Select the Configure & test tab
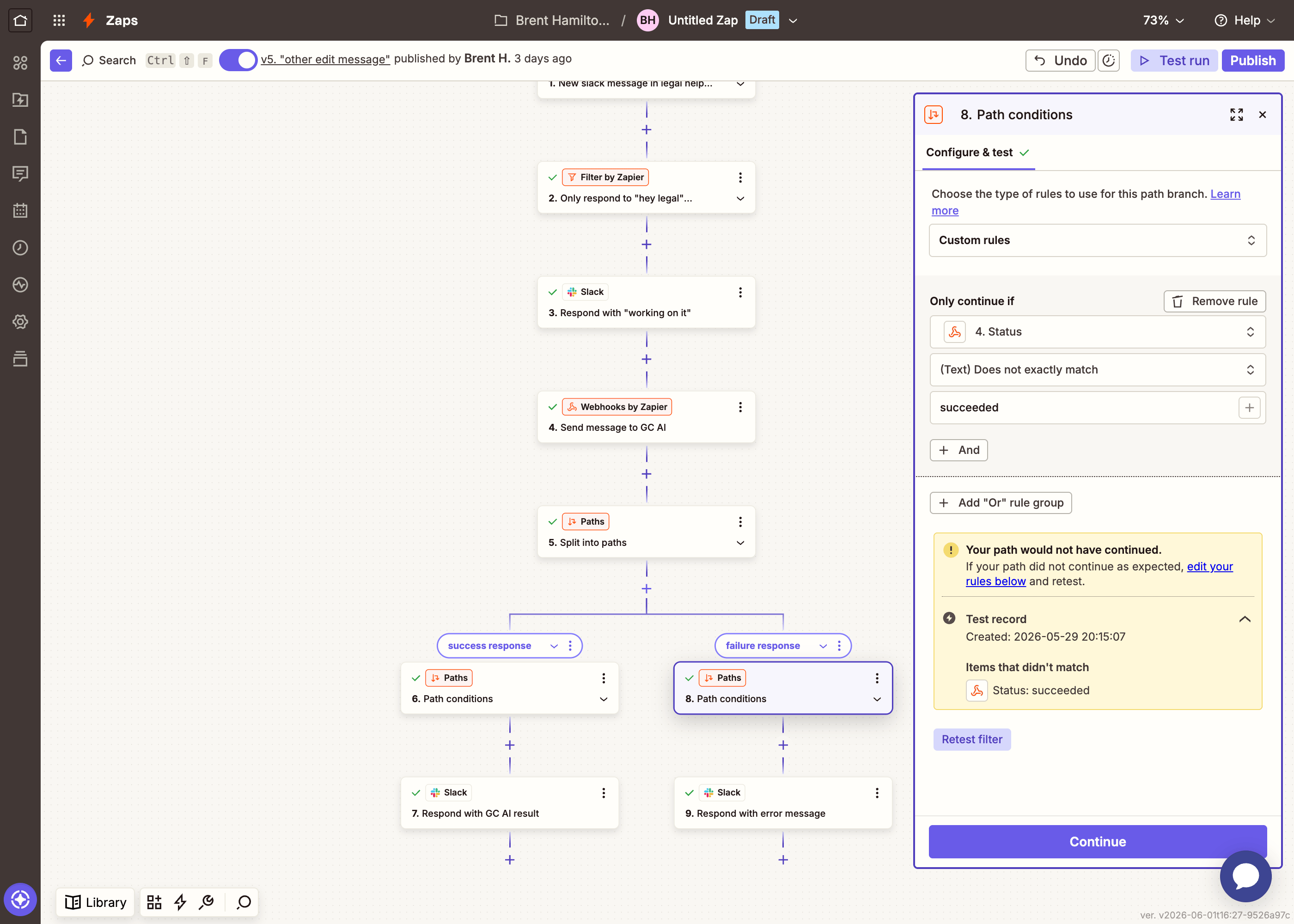Image resolution: width=1294 pixels, height=924 pixels. coord(978,153)
